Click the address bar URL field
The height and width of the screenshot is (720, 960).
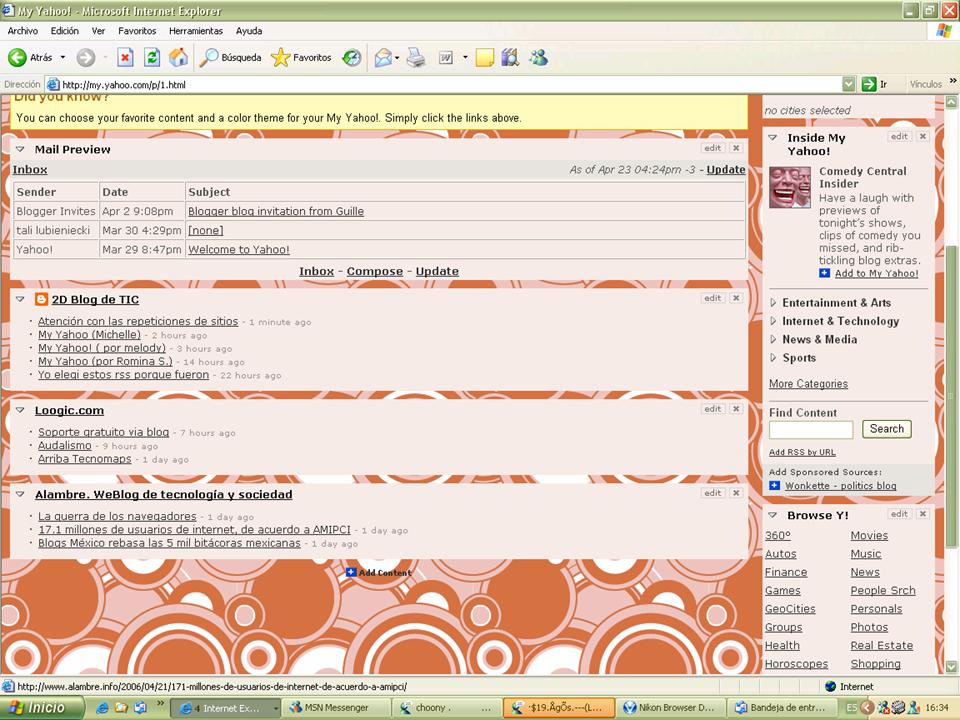pyautogui.click(x=450, y=84)
